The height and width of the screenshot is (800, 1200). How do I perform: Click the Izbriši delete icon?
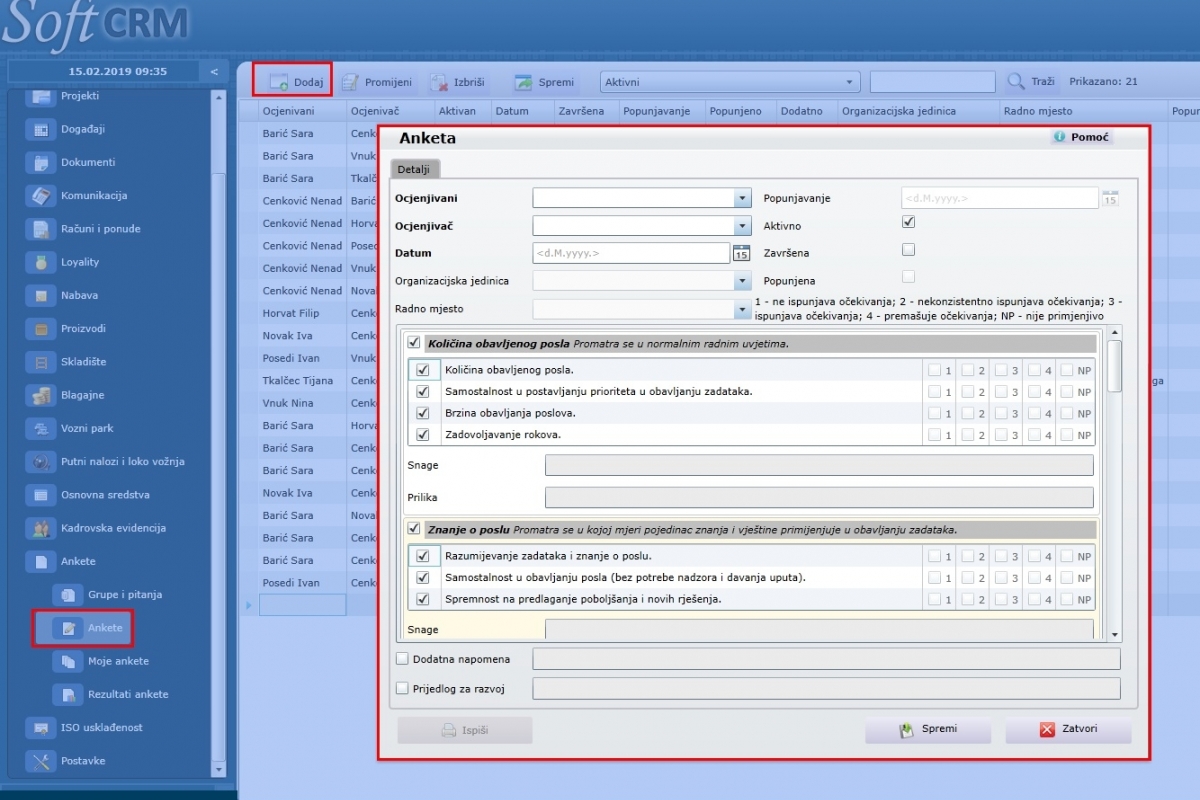tap(438, 82)
